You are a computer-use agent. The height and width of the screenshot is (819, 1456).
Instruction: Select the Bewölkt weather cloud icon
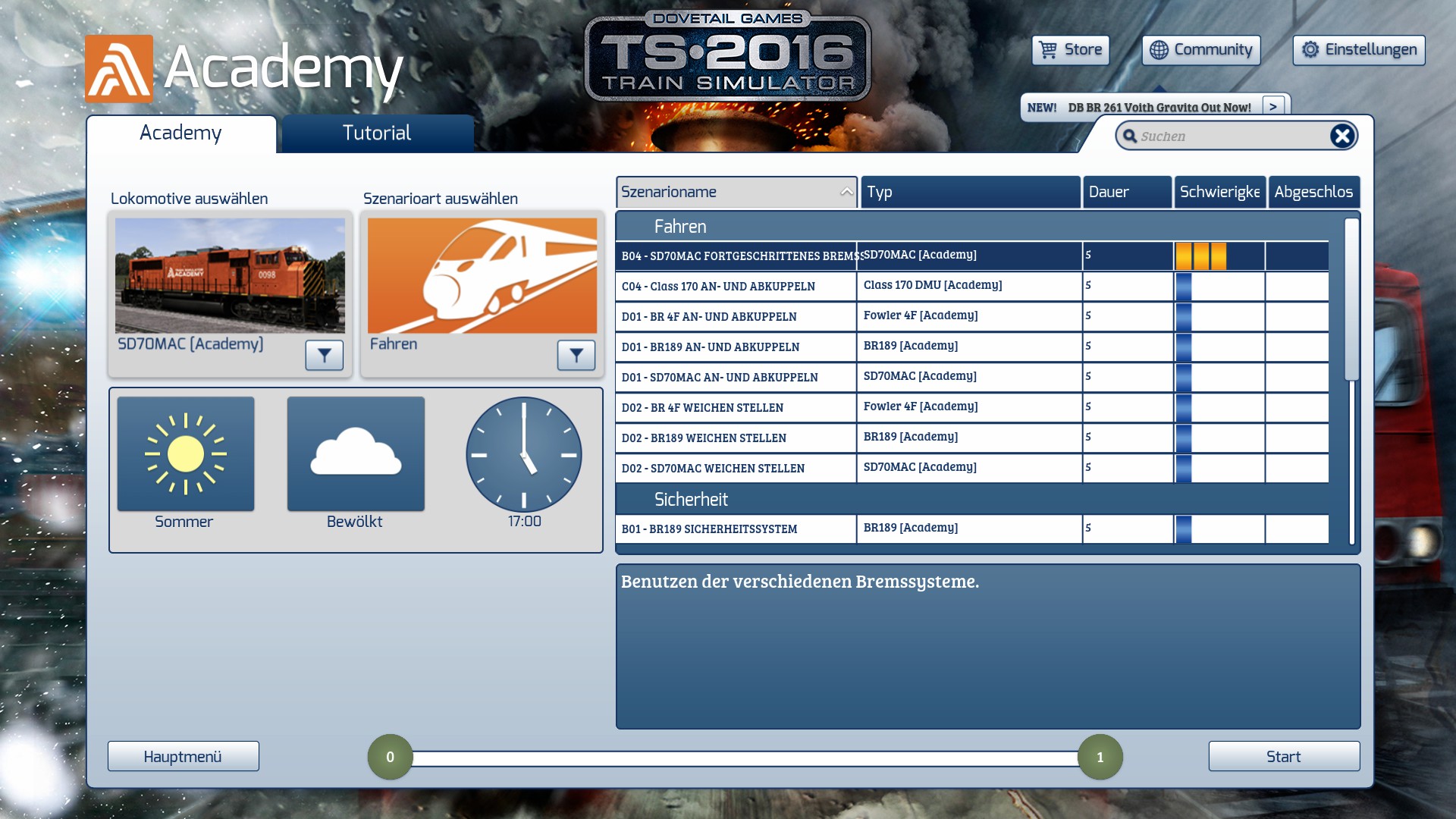(356, 453)
